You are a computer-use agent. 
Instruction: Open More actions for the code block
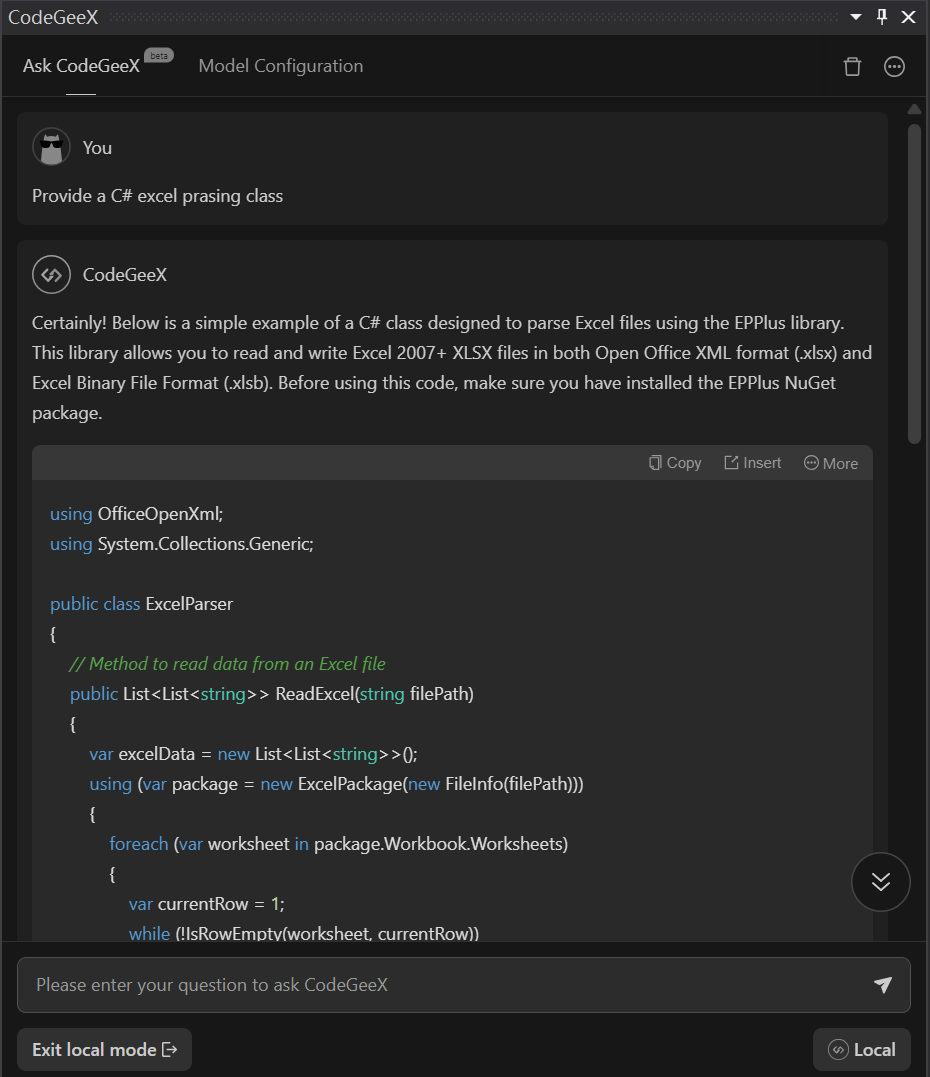830,462
